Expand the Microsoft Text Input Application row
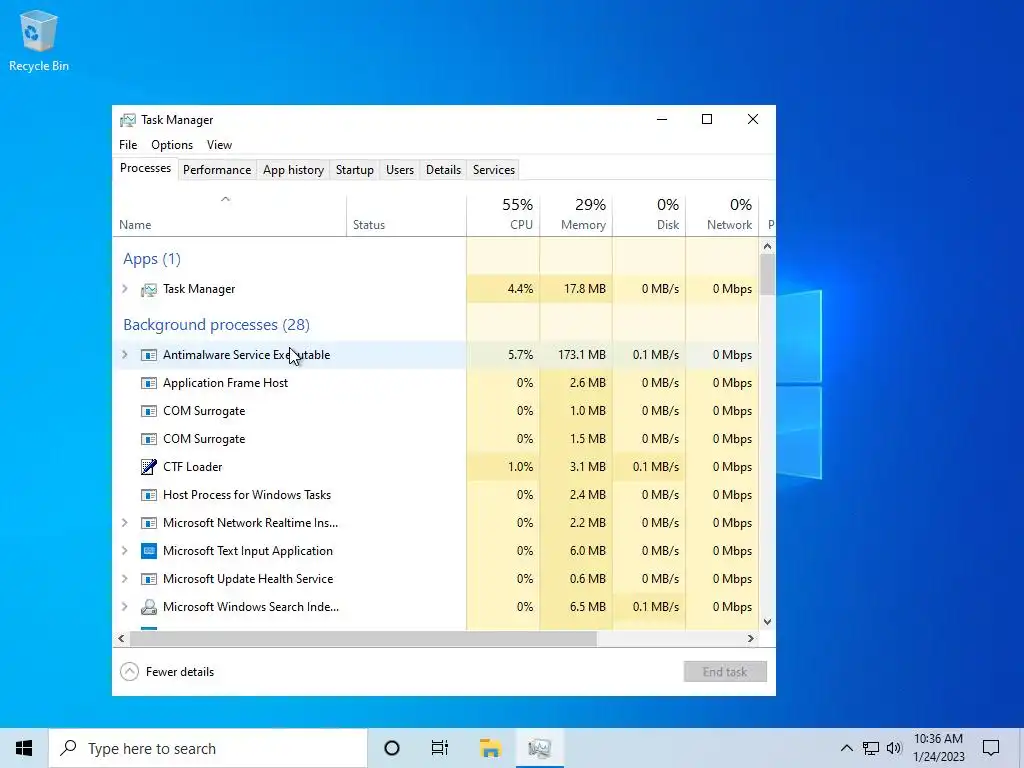 click(x=125, y=551)
